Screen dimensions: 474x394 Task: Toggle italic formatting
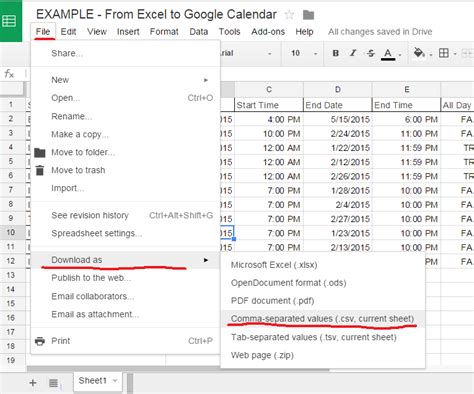[353, 53]
